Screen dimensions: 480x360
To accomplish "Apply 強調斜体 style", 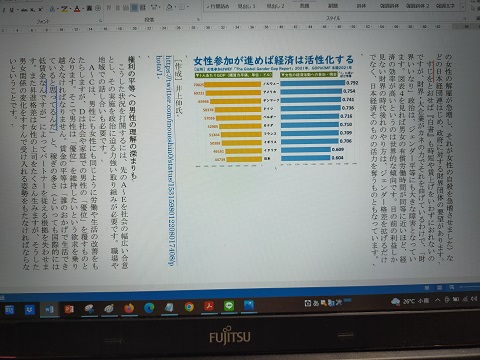I will click(x=389, y=6).
